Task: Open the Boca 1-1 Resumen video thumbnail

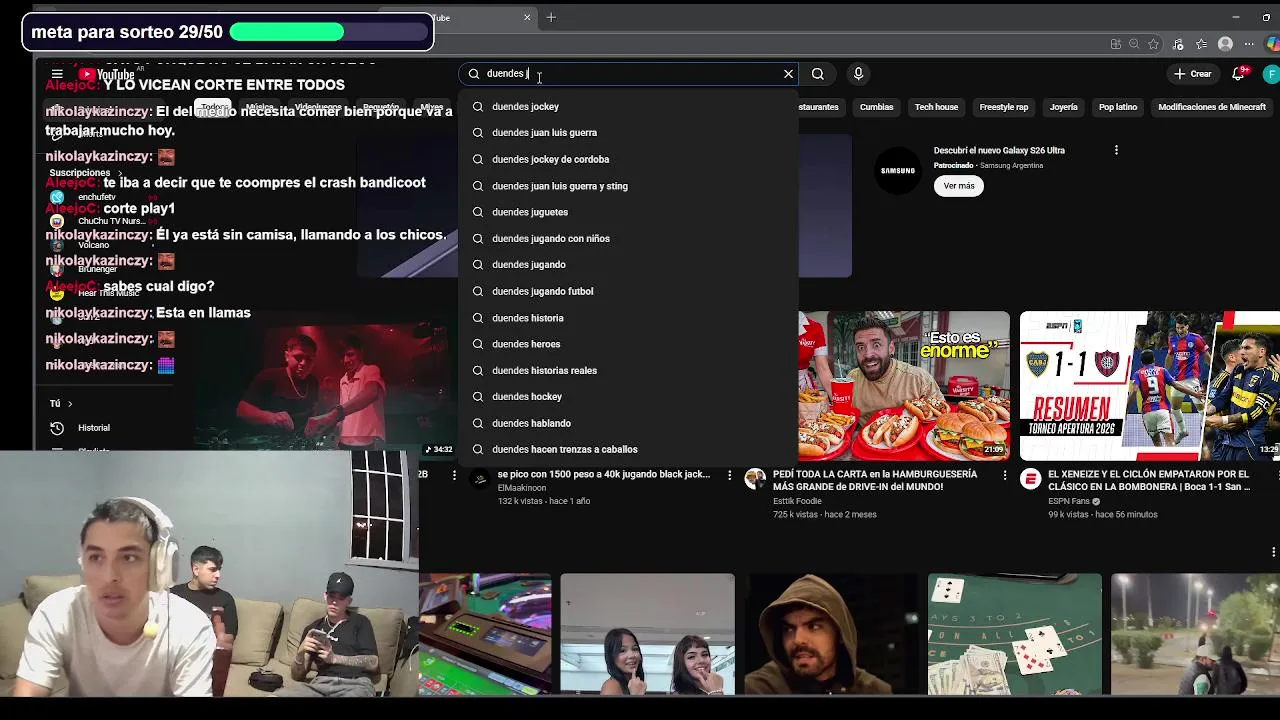Action: pos(1150,385)
